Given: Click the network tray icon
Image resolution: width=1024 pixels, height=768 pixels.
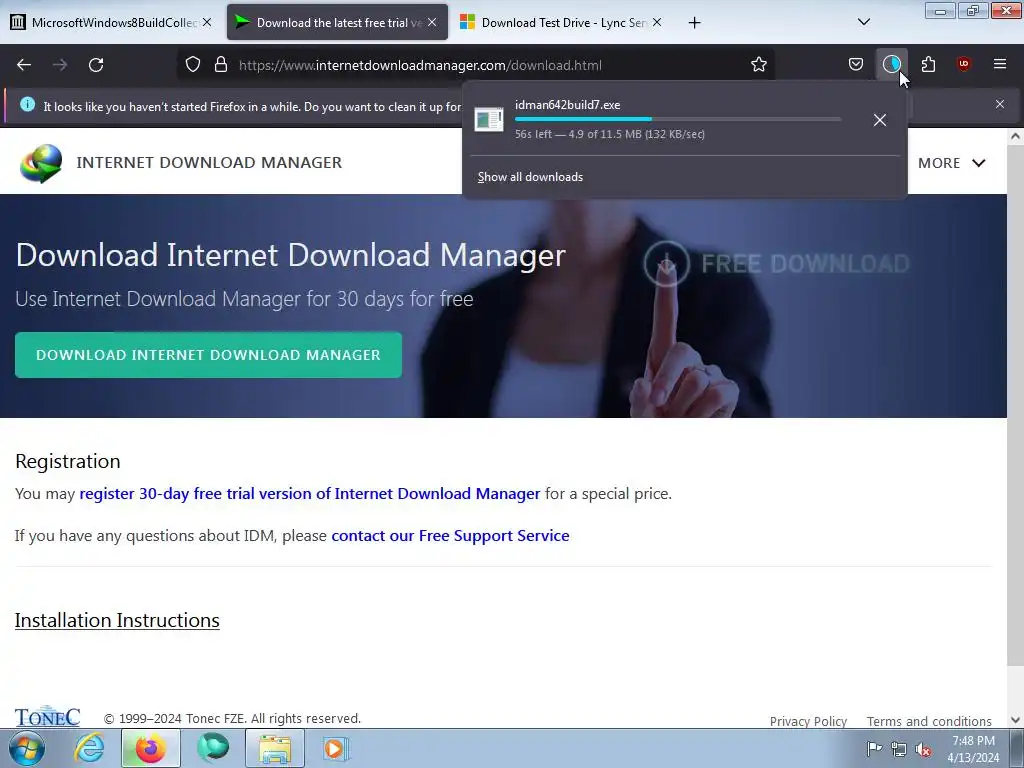Looking at the screenshot, I should coord(899,749).
